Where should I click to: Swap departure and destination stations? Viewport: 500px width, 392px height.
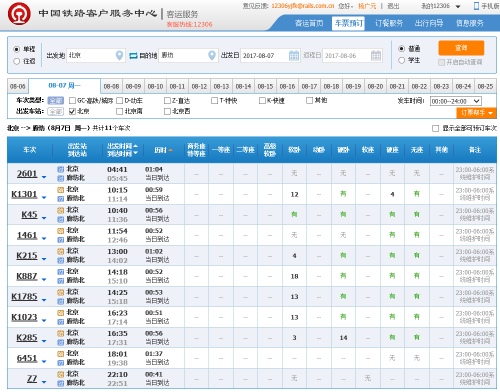(x=133, y=56)
